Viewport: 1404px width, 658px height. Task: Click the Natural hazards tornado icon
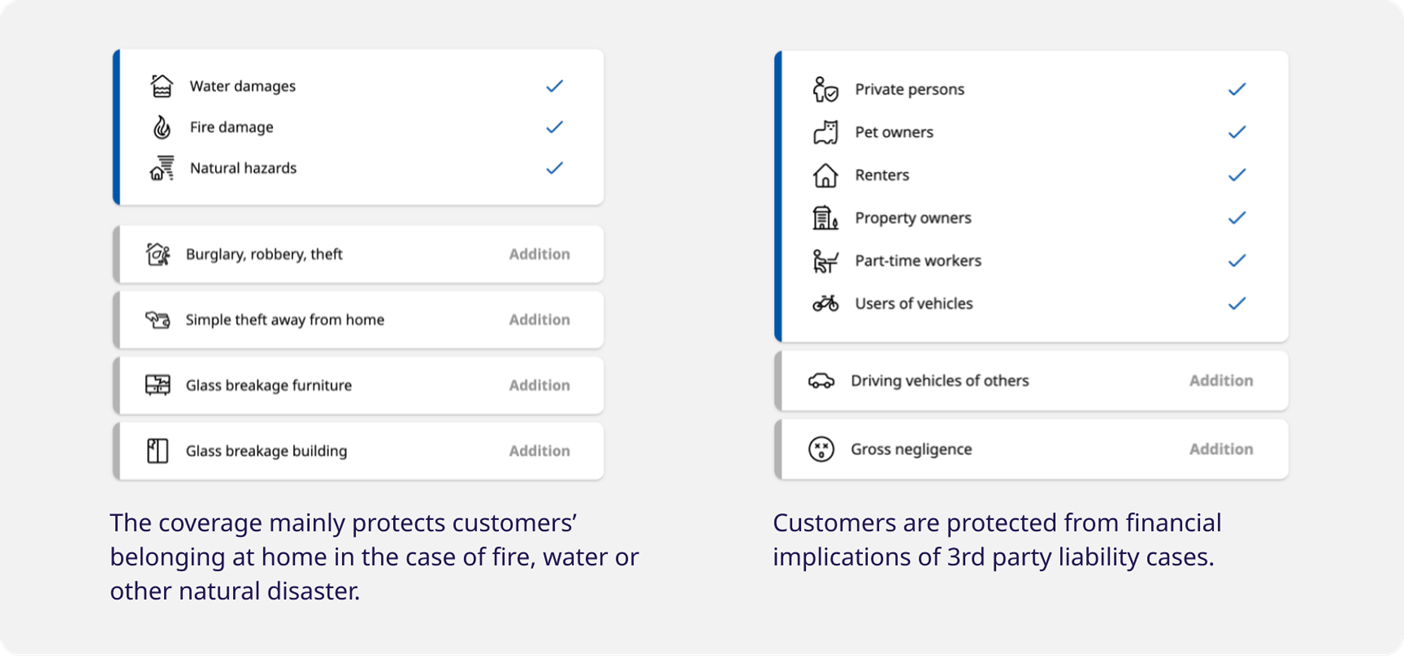pos(161,168)
